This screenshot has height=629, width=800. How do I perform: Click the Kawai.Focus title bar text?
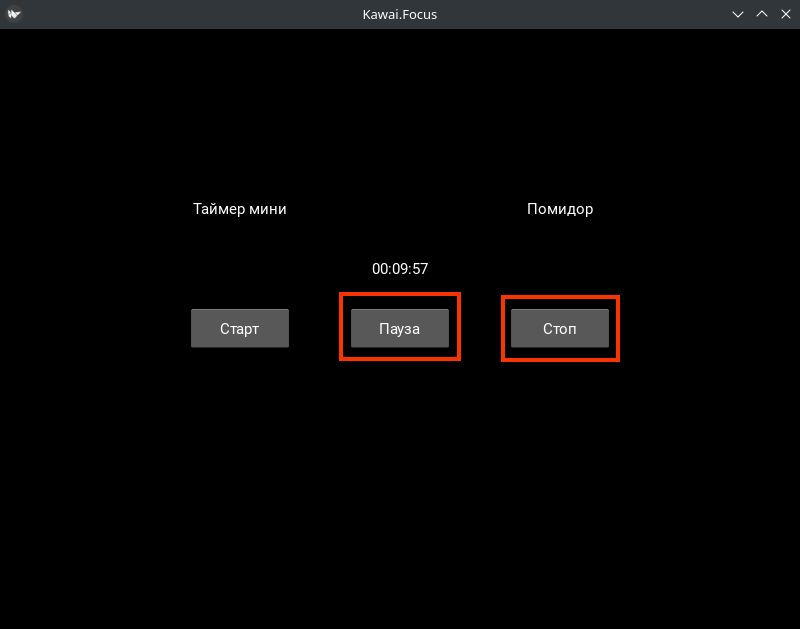[x=400, y=14]
